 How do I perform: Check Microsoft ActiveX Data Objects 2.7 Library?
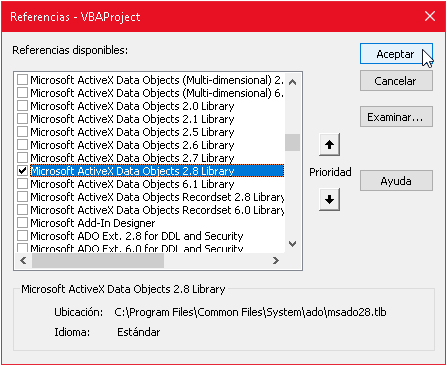click(22, 158)
